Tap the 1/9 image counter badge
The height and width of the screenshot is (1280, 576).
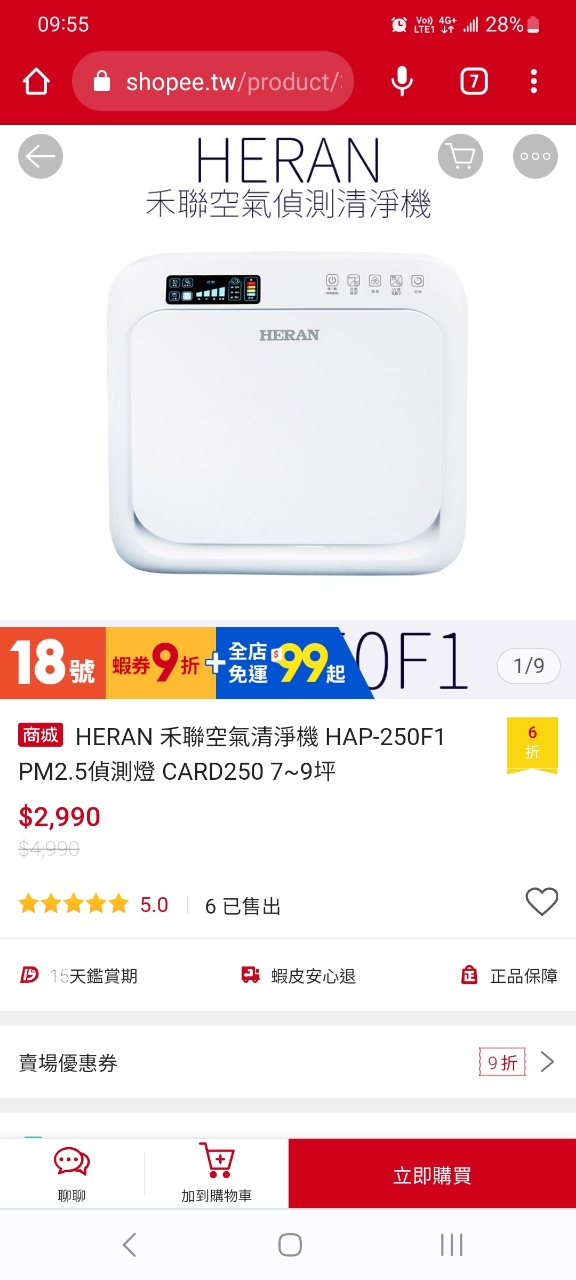tap(529, 666)
